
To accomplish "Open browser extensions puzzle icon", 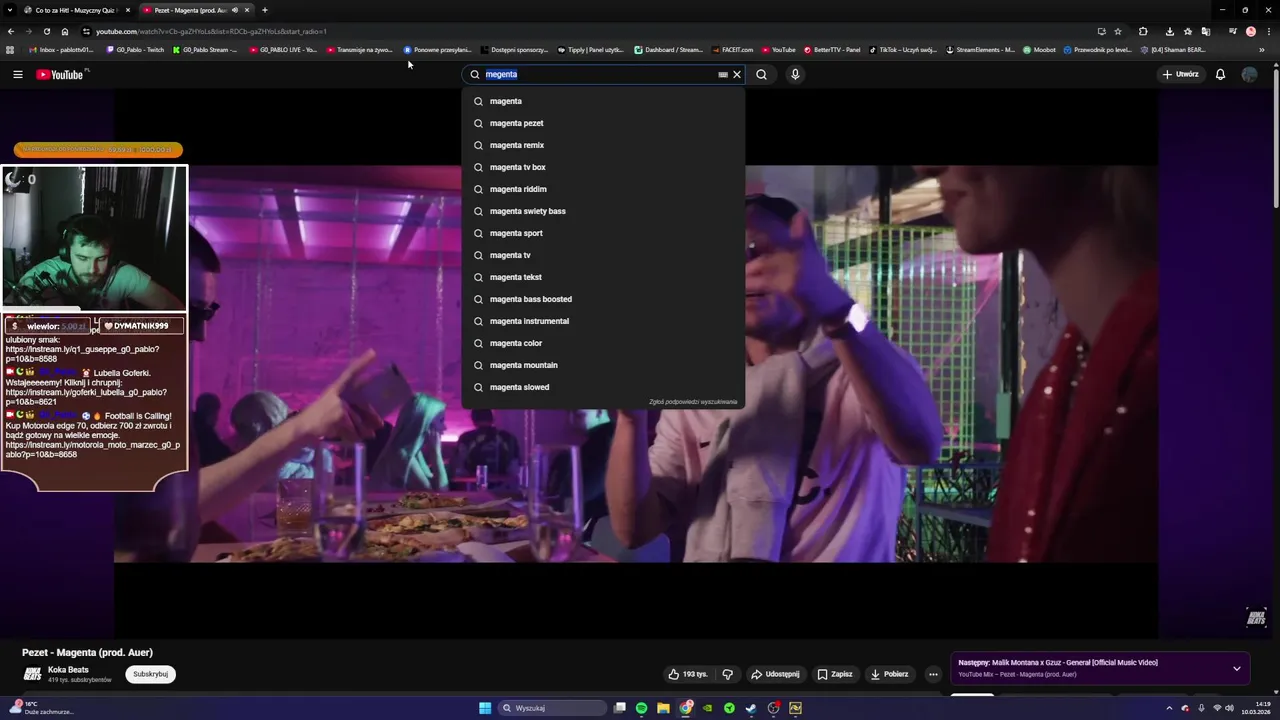I will click(1143, 31).
